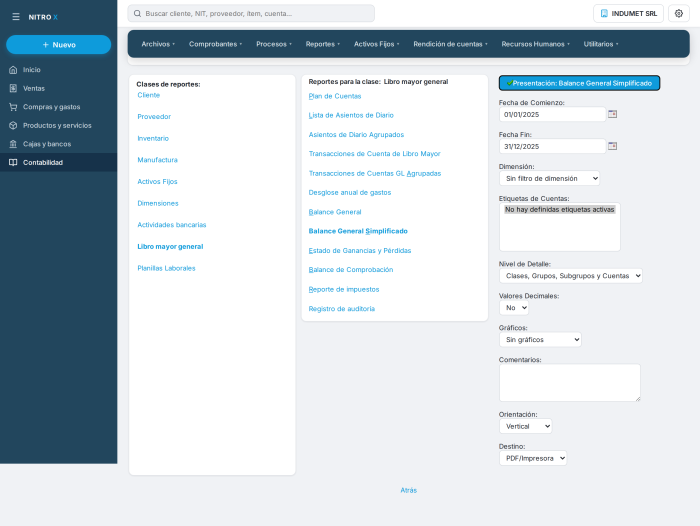This screenshot has height=526, width=700.
Task: Open calendar picker for Fecha de Comienzo
Action: tap(612, 114)
